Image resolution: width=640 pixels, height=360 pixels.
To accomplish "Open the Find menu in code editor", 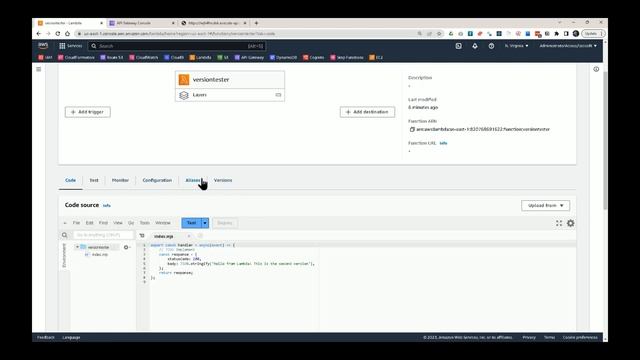I will point(103,223).
